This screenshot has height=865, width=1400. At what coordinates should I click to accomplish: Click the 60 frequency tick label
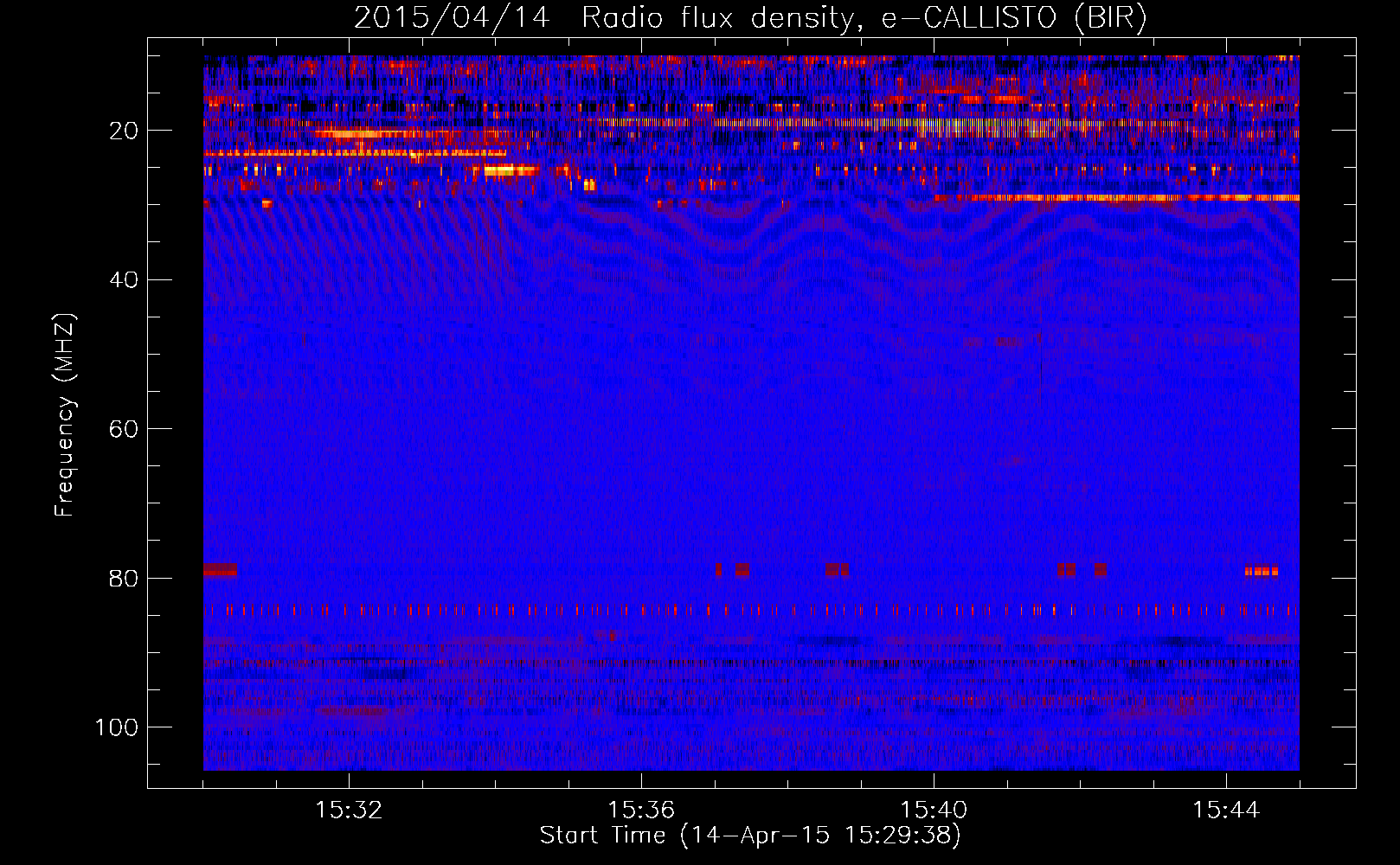coord(124,429)
